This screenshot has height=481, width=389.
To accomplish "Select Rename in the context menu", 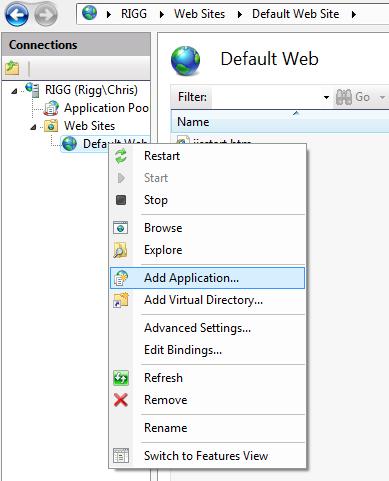I will (207, 428).
